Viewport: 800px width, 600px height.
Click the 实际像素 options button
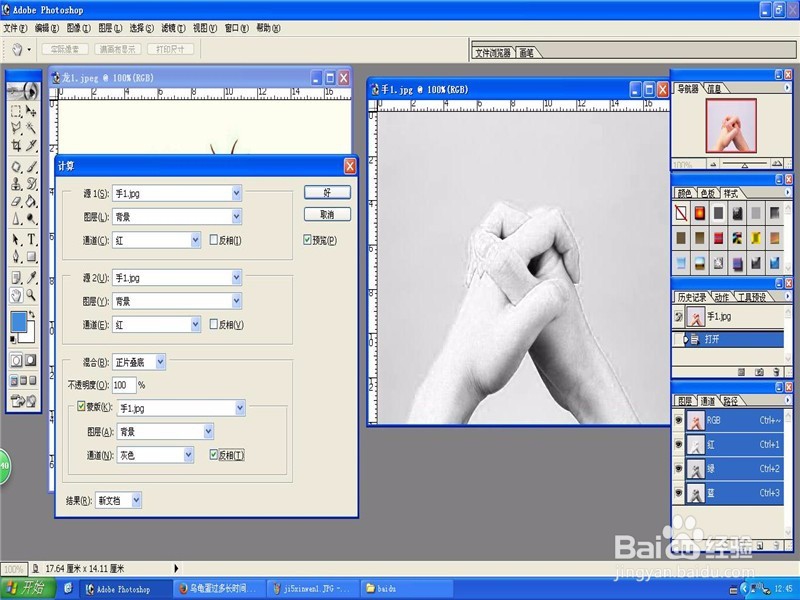tap(65, 49)
